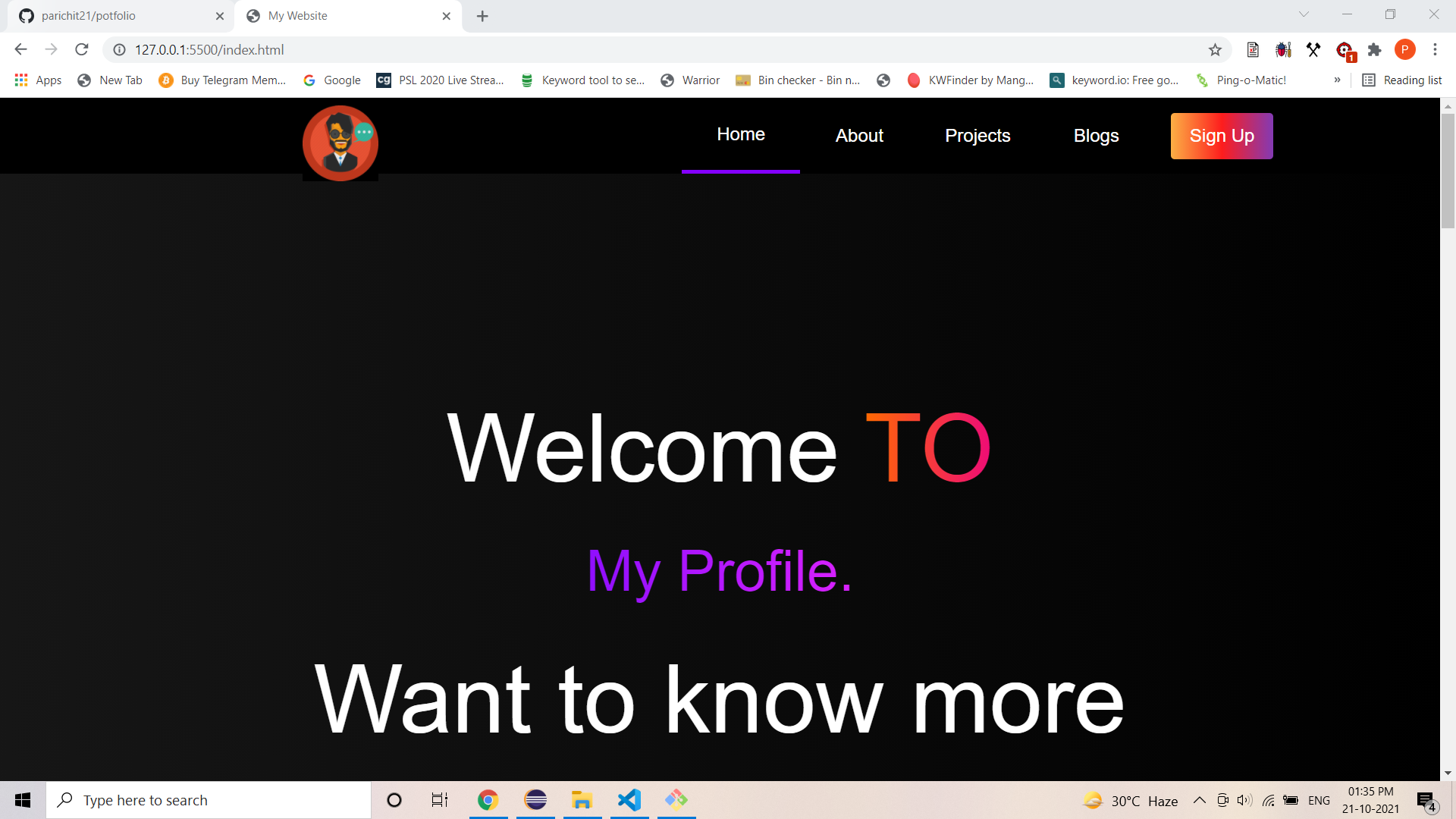Open the Chrome extensions puzzle icon
1456x819 pixels.
(1375, 49)
